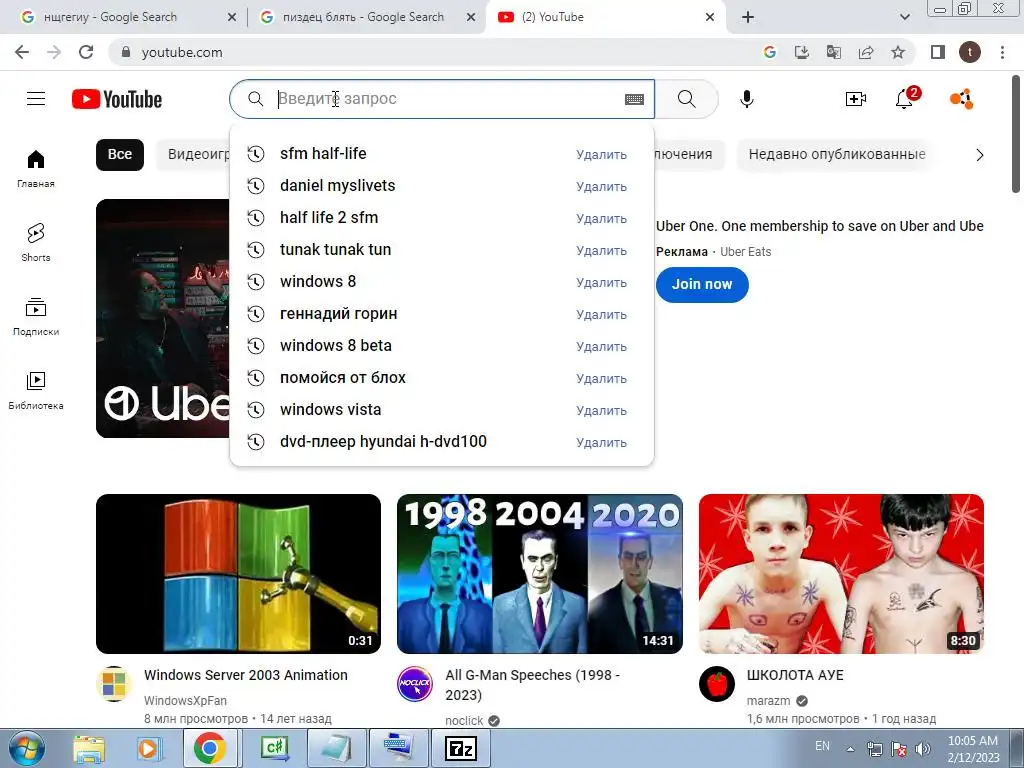Viewport: 1024px width, 768px height.
Task: Switch to 'нщгегиу - Google Search' tab
Action: tap(122, 17)
